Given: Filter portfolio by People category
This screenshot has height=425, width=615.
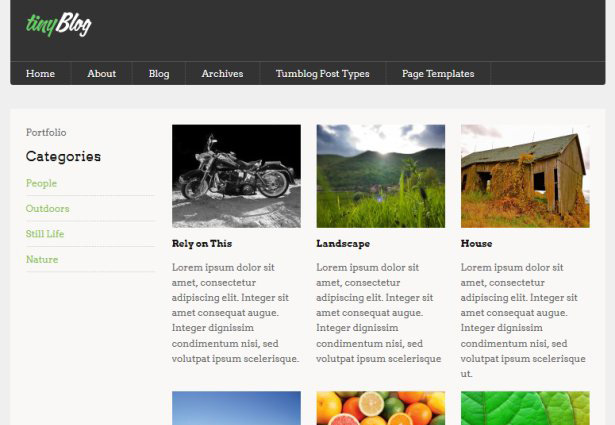Looking at the screenshot, I should 41,183.
